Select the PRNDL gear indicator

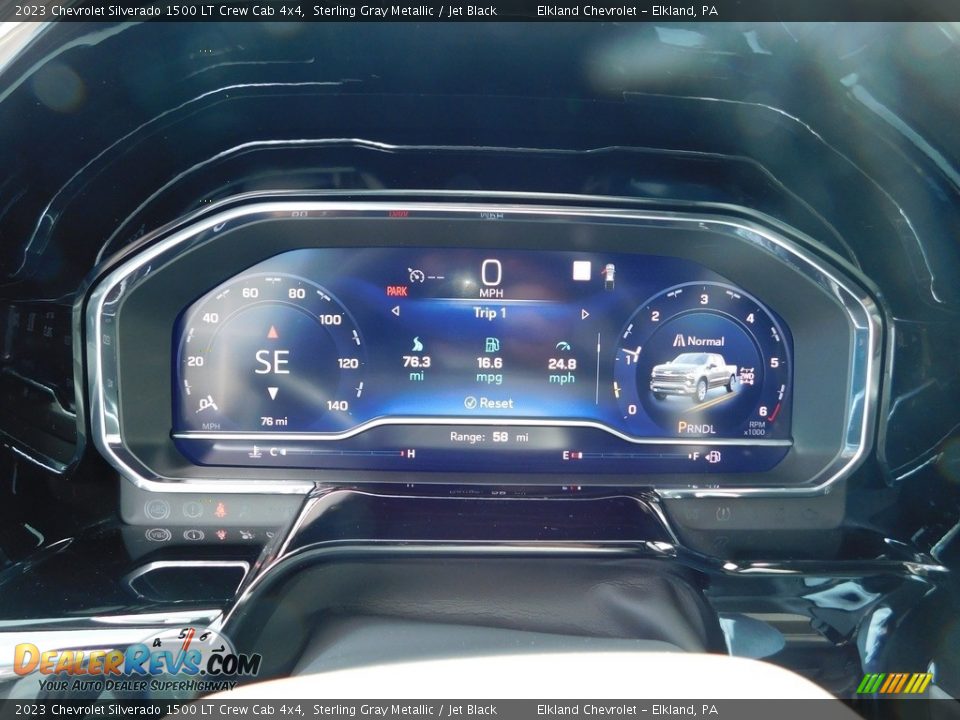(x=696, y=428)
